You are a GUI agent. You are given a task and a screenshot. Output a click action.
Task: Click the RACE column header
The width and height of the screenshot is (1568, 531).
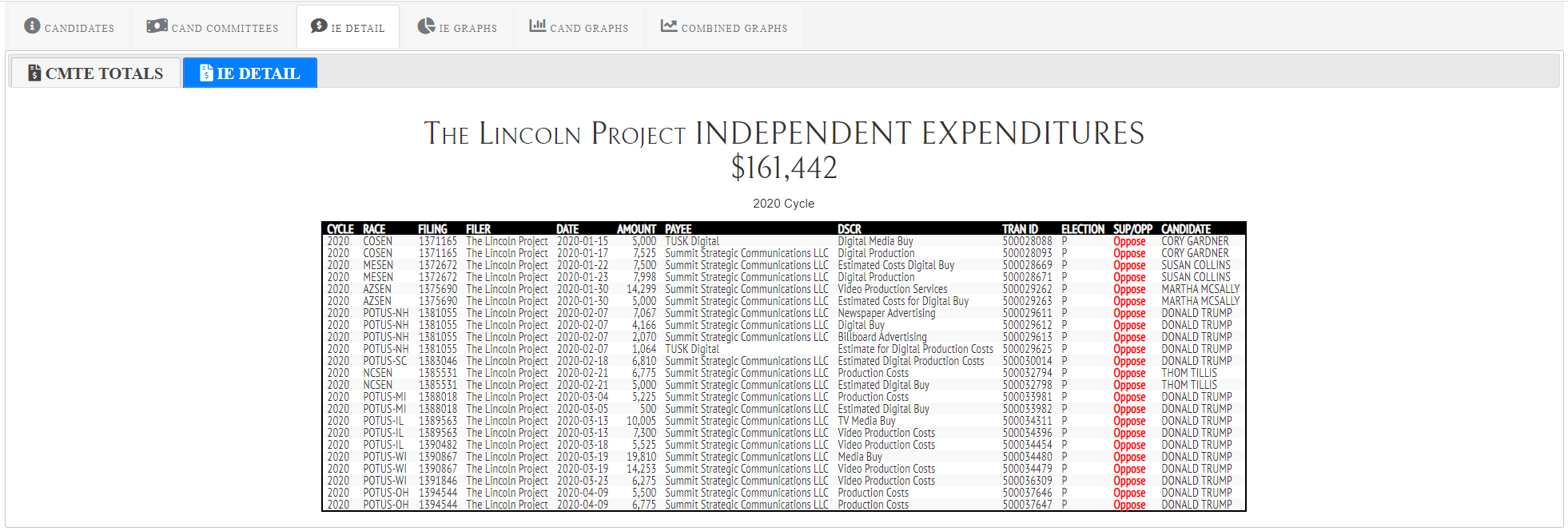(374, 229)
